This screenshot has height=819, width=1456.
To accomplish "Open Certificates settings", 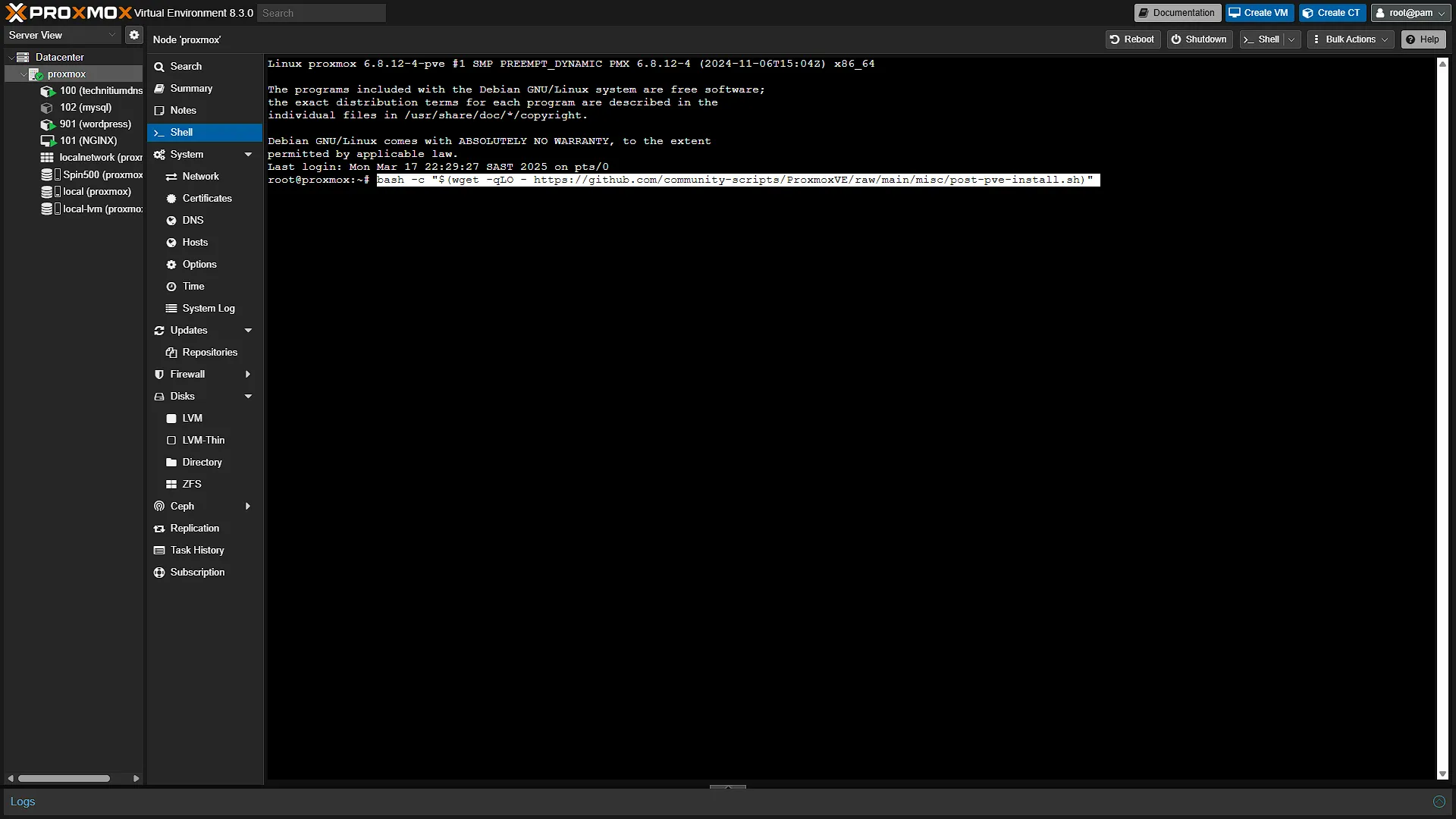I will pyautogui.click(x=205, y=199).
